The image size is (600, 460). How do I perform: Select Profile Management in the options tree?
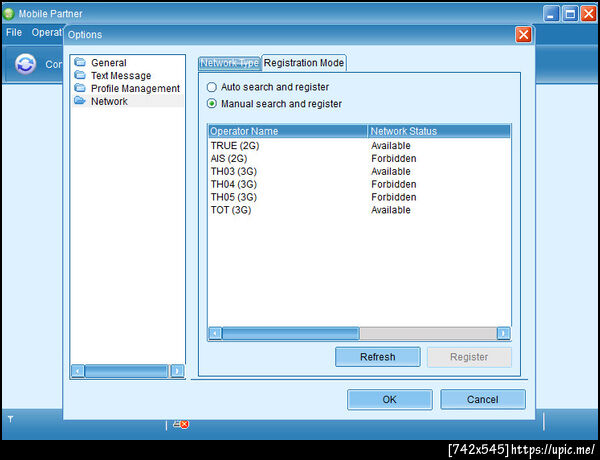coord(135,88)
